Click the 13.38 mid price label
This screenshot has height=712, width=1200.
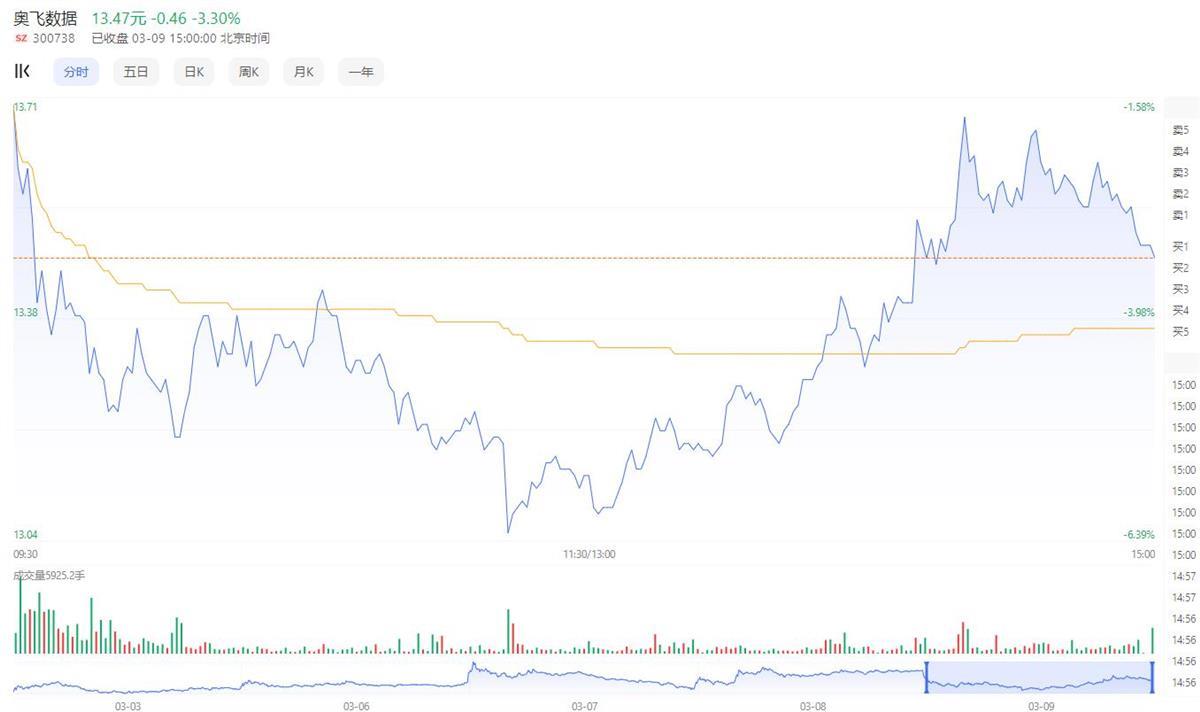pos(26,313)
